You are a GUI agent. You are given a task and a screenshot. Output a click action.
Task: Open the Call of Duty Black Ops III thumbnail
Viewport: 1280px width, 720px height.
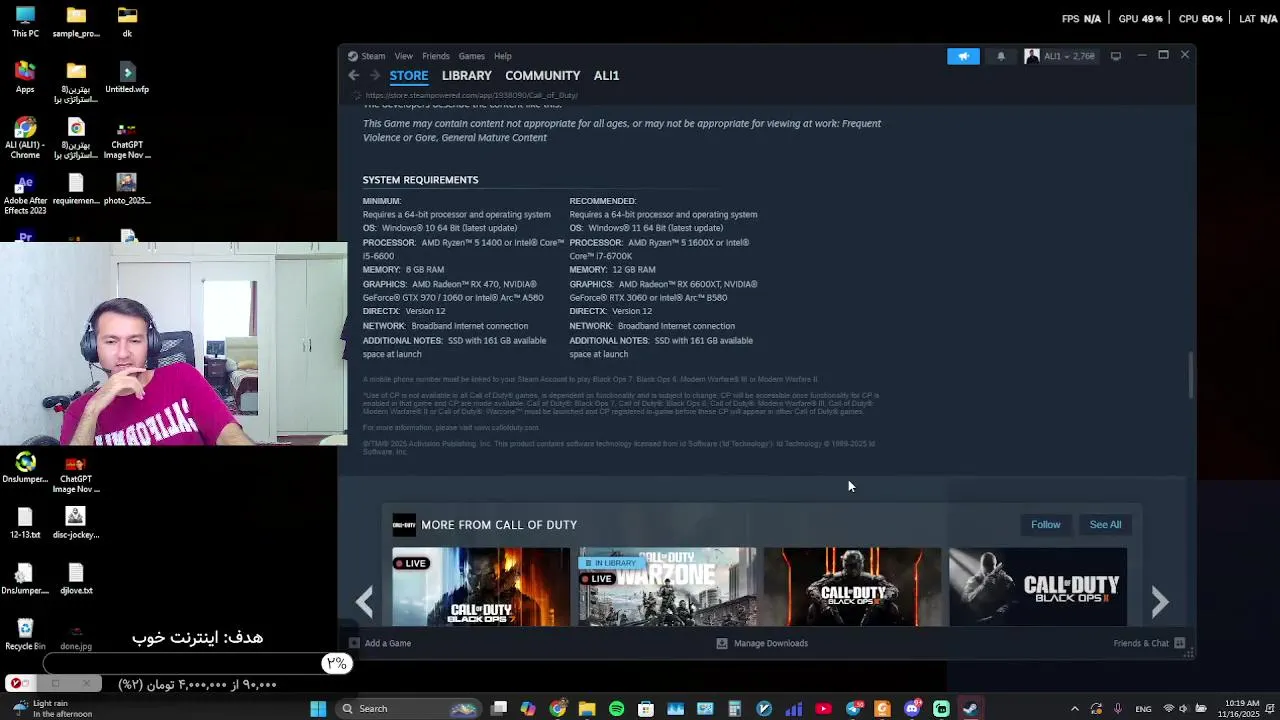pyautogui.click(x=852, y=587)
